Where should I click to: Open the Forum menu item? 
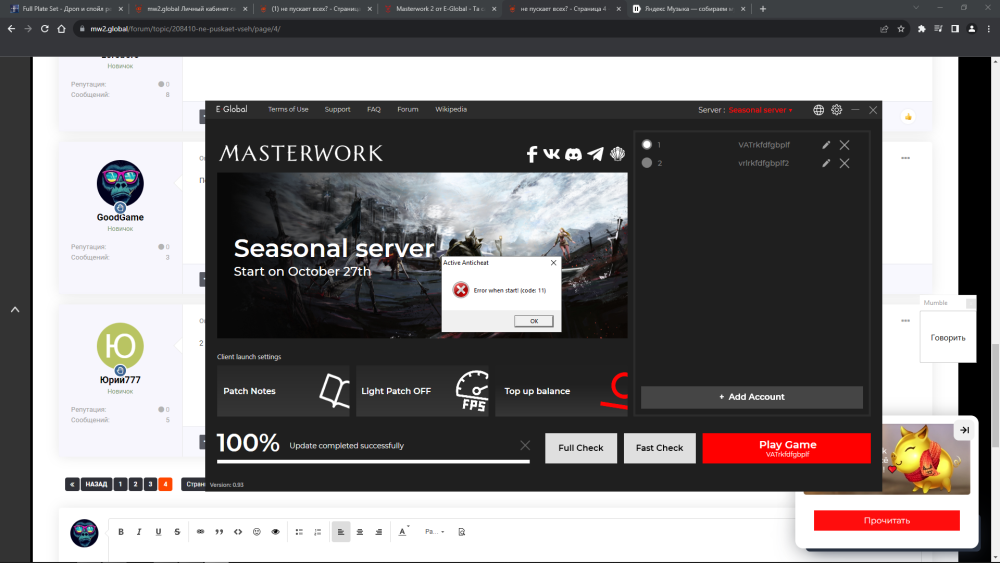pos(407,109)
